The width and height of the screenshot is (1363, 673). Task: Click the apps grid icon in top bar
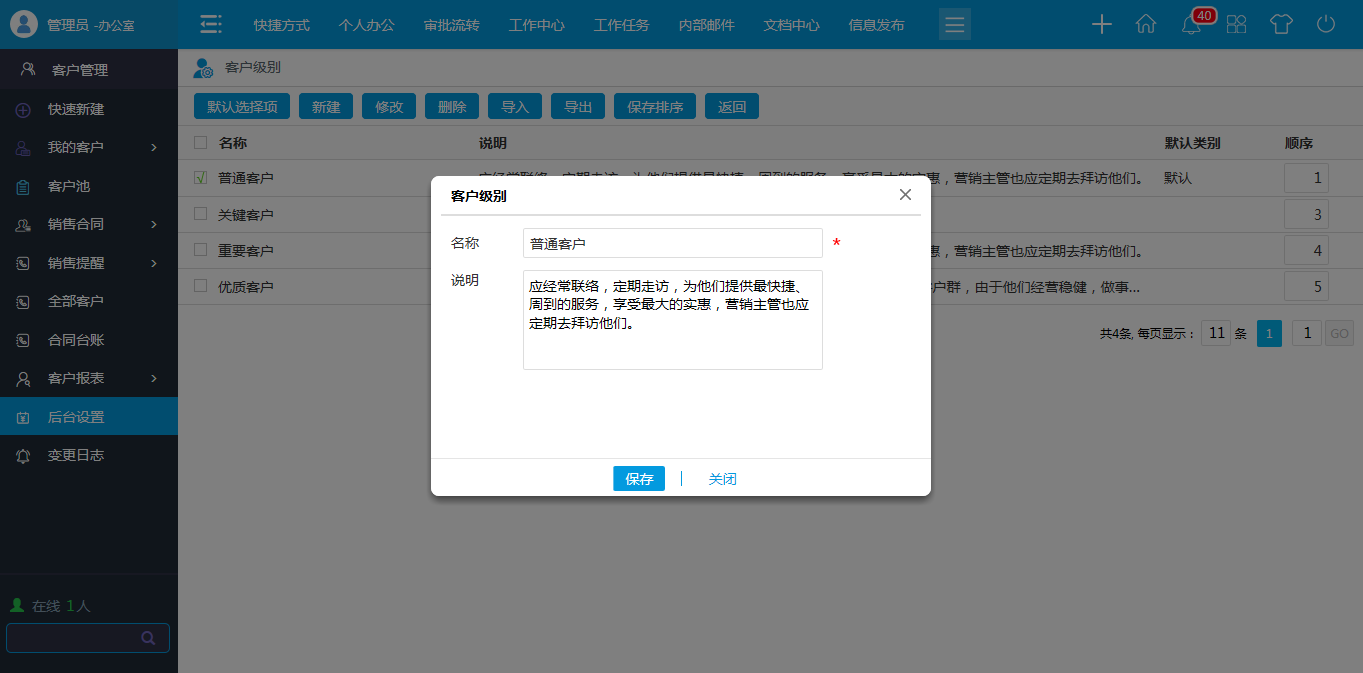pyautogui.click(x=1236, y=23)
